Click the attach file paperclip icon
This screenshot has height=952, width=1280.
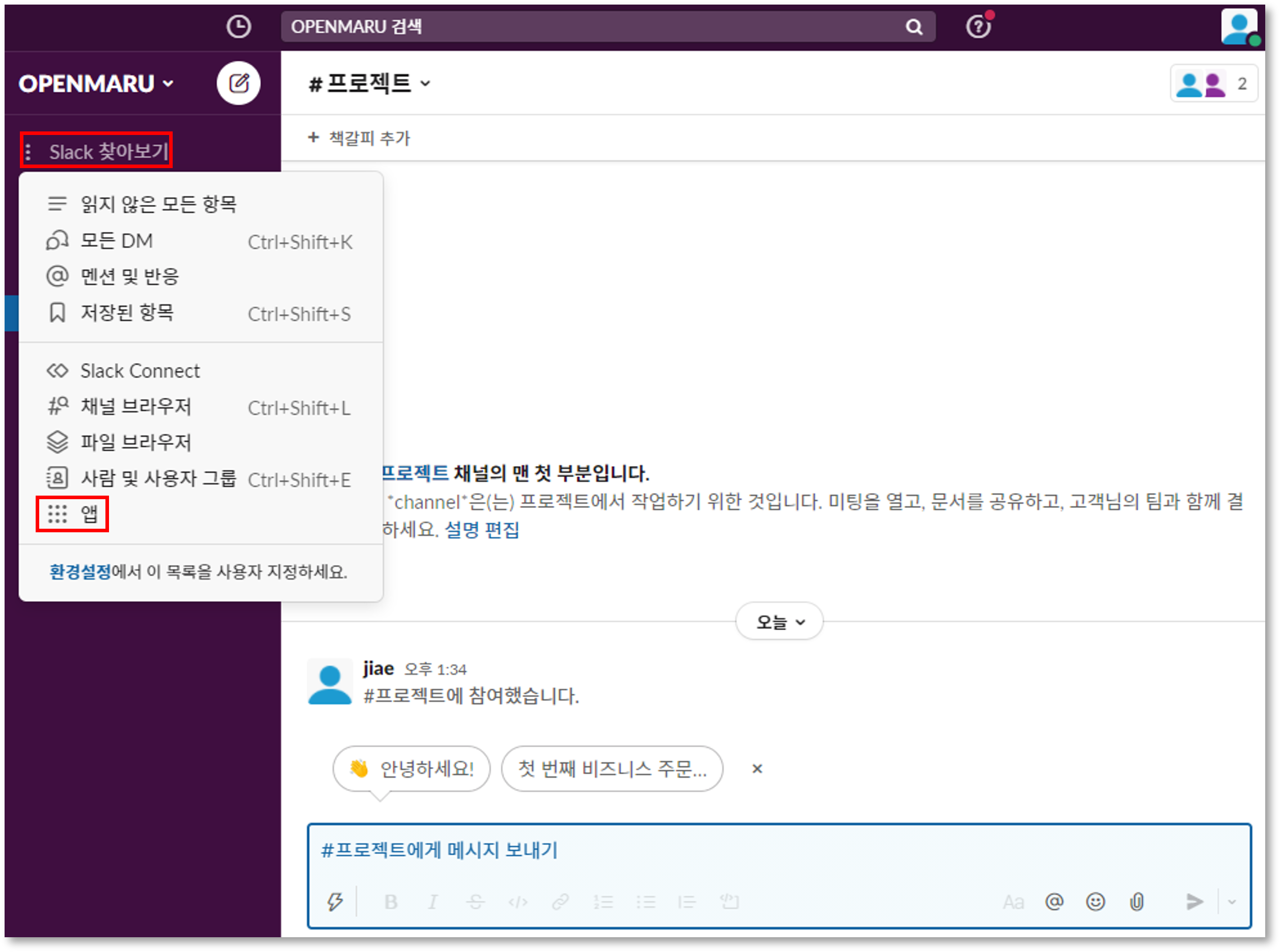coord(1136,901)
